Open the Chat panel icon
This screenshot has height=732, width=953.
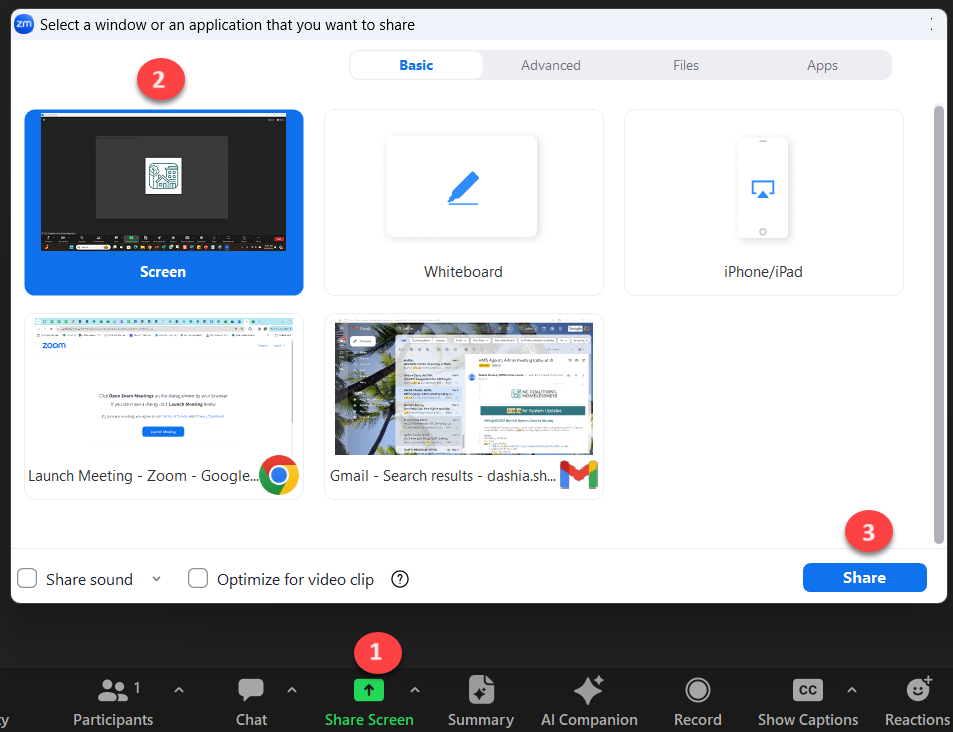250,689
